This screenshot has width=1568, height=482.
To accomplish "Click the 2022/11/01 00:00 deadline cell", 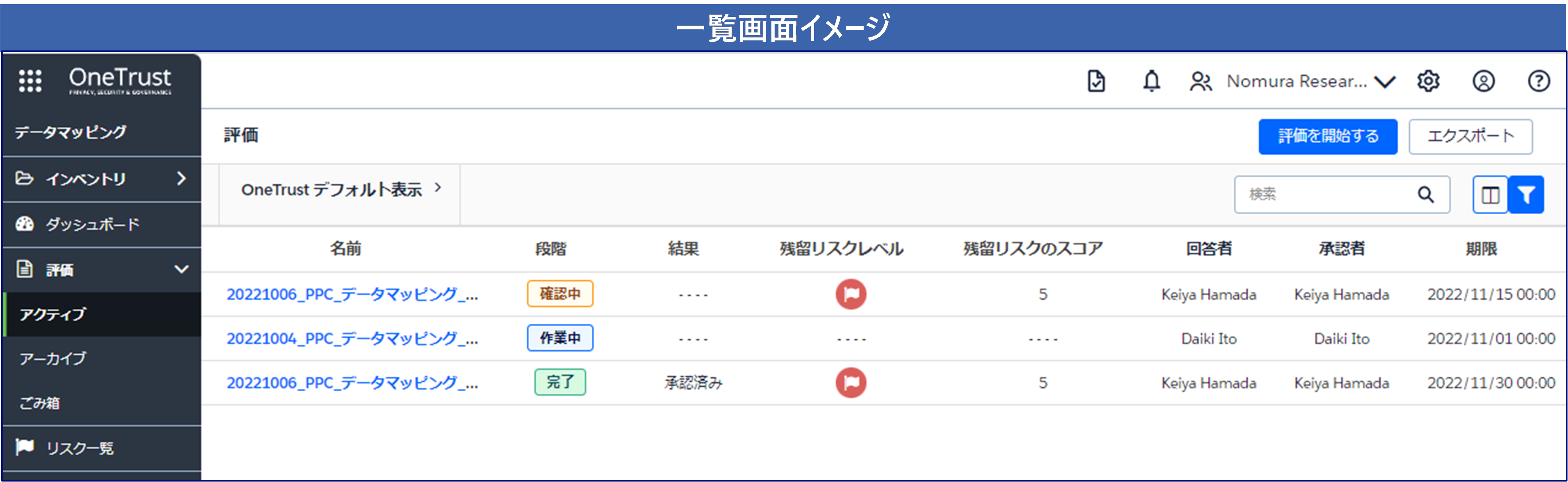I will pos(1491,338).
